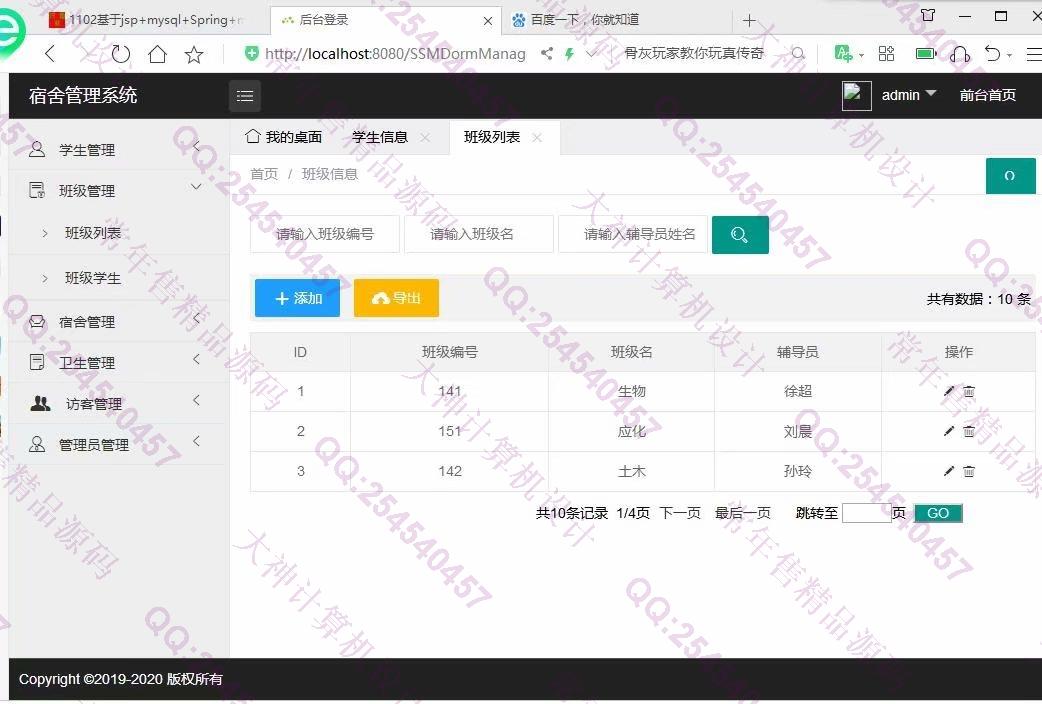Click the headphones icon in browser toolbar
1042x704 pixels.
click(960, 54)
